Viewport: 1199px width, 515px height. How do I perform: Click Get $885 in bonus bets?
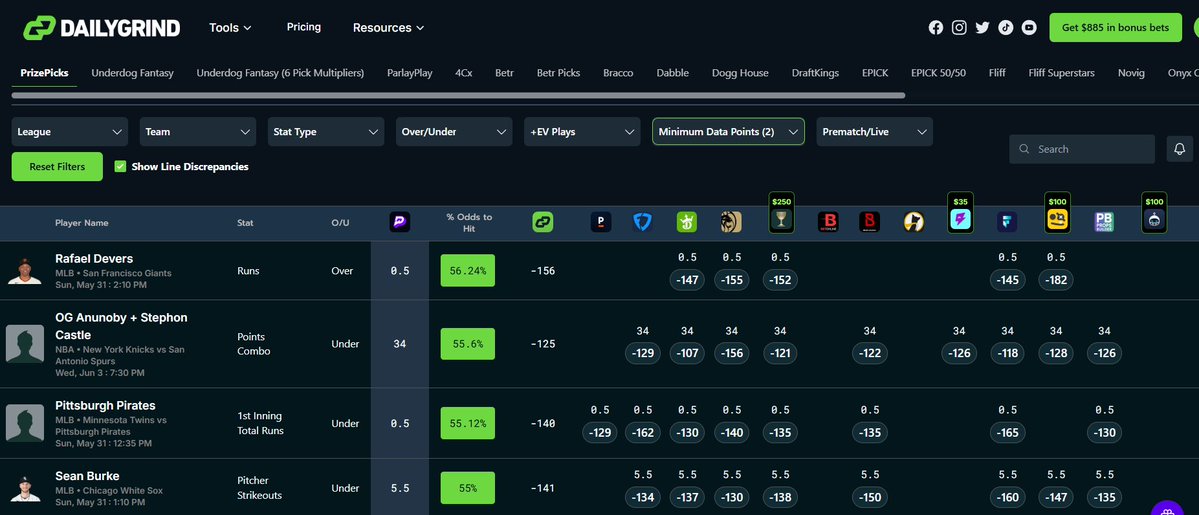[x=1116, y=28]
